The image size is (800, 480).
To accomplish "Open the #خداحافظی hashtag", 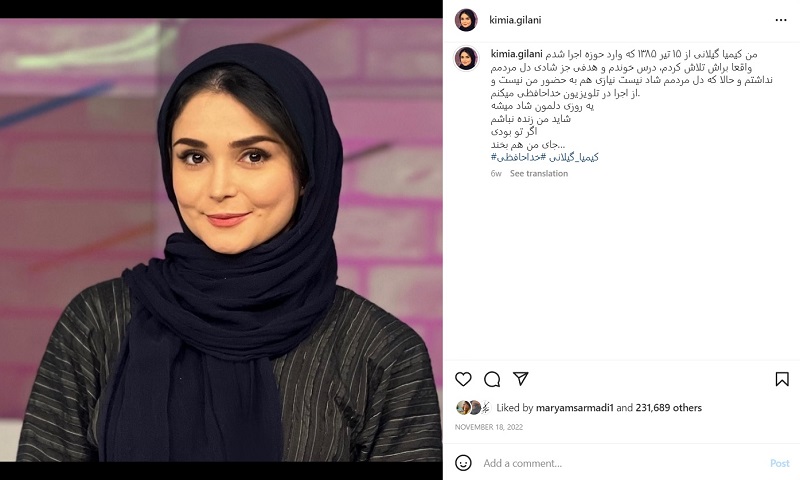I will 518,158.
